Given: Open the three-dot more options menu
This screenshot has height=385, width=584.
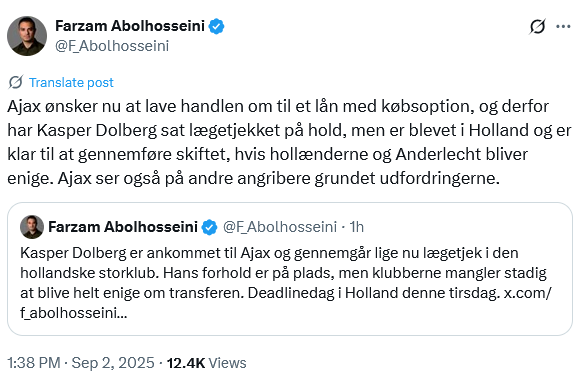Looking at the screenshot, I should point(563,26).
